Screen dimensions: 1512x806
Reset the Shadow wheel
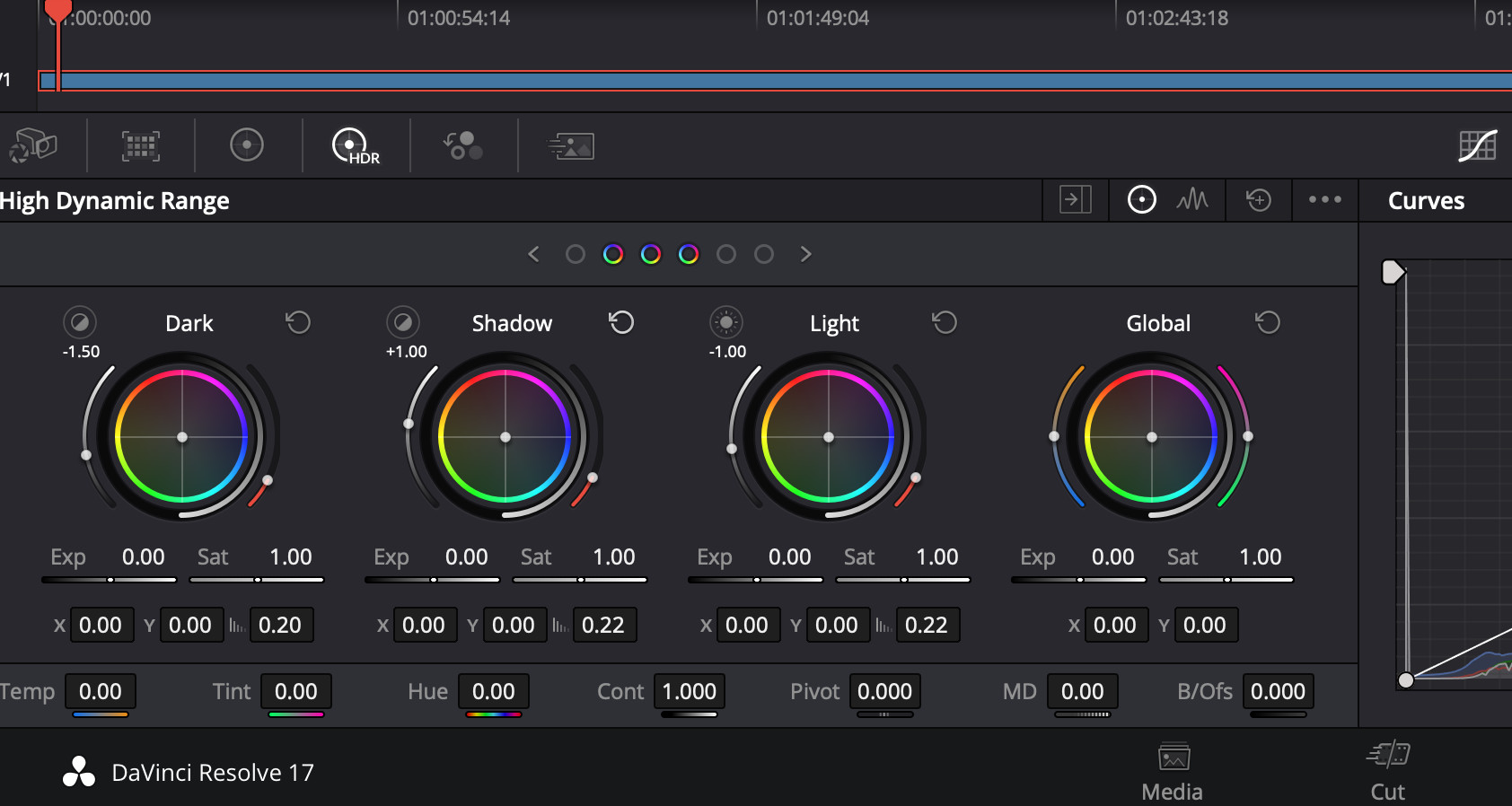621,322
